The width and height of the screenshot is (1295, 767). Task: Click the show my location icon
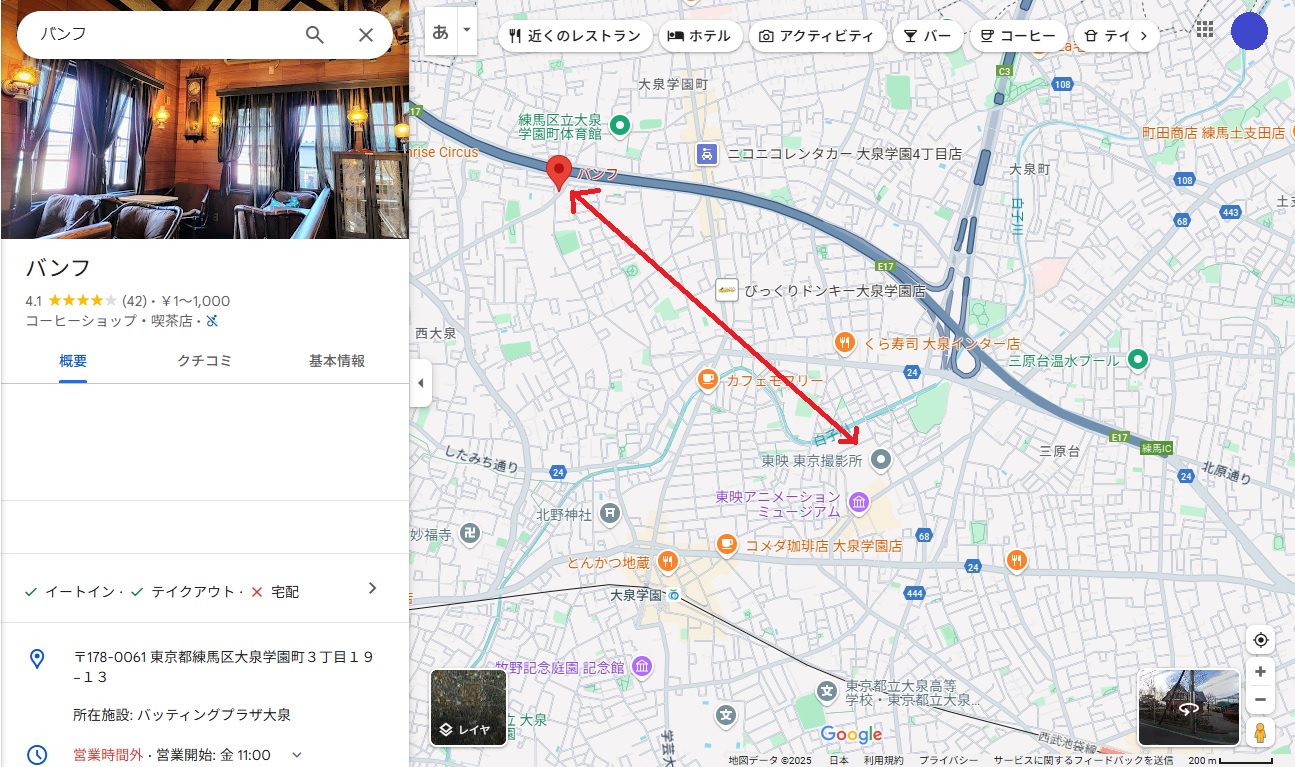click(x=1260, y=640)
